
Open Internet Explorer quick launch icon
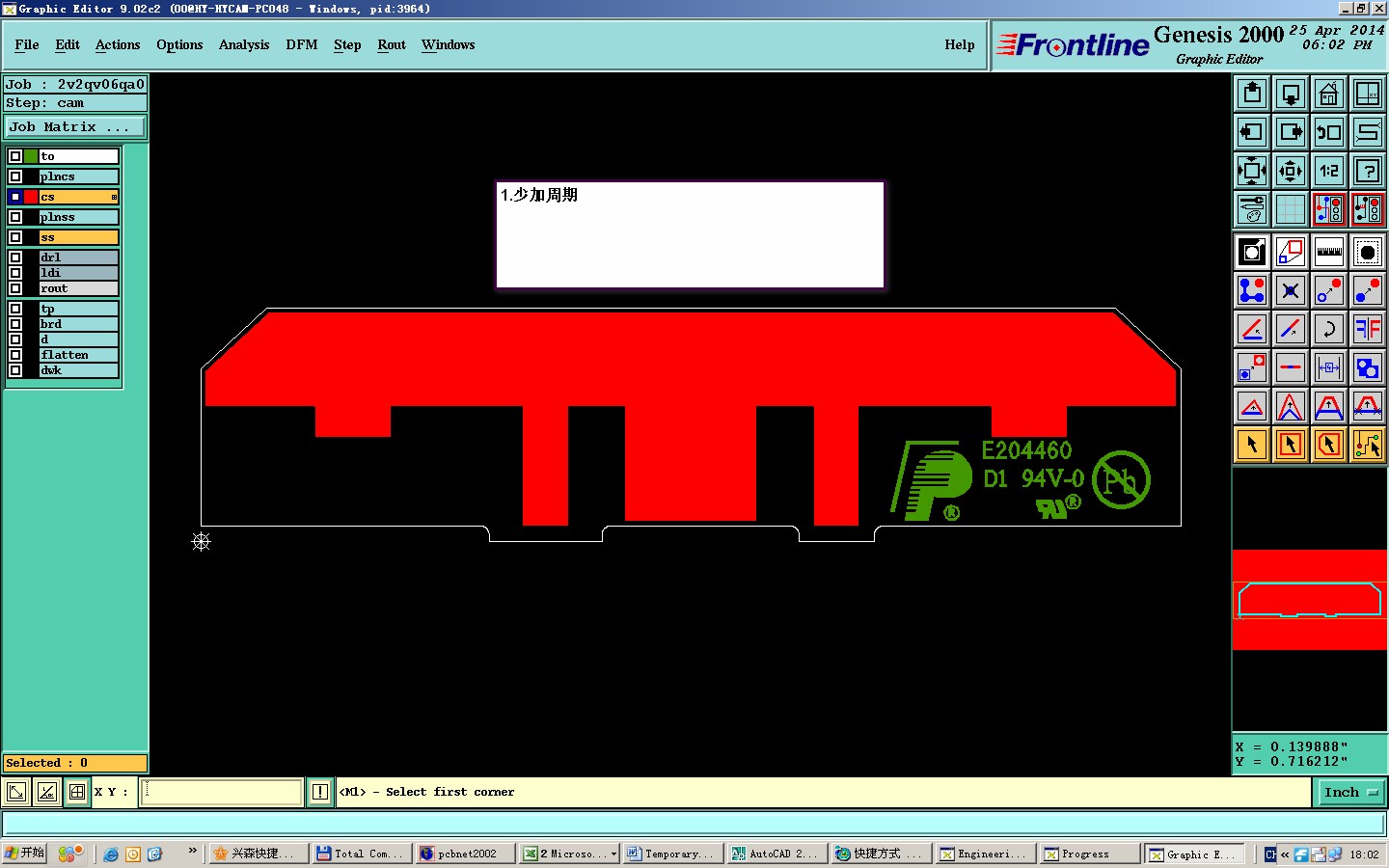pyautogui.click(x=110, y=854)
